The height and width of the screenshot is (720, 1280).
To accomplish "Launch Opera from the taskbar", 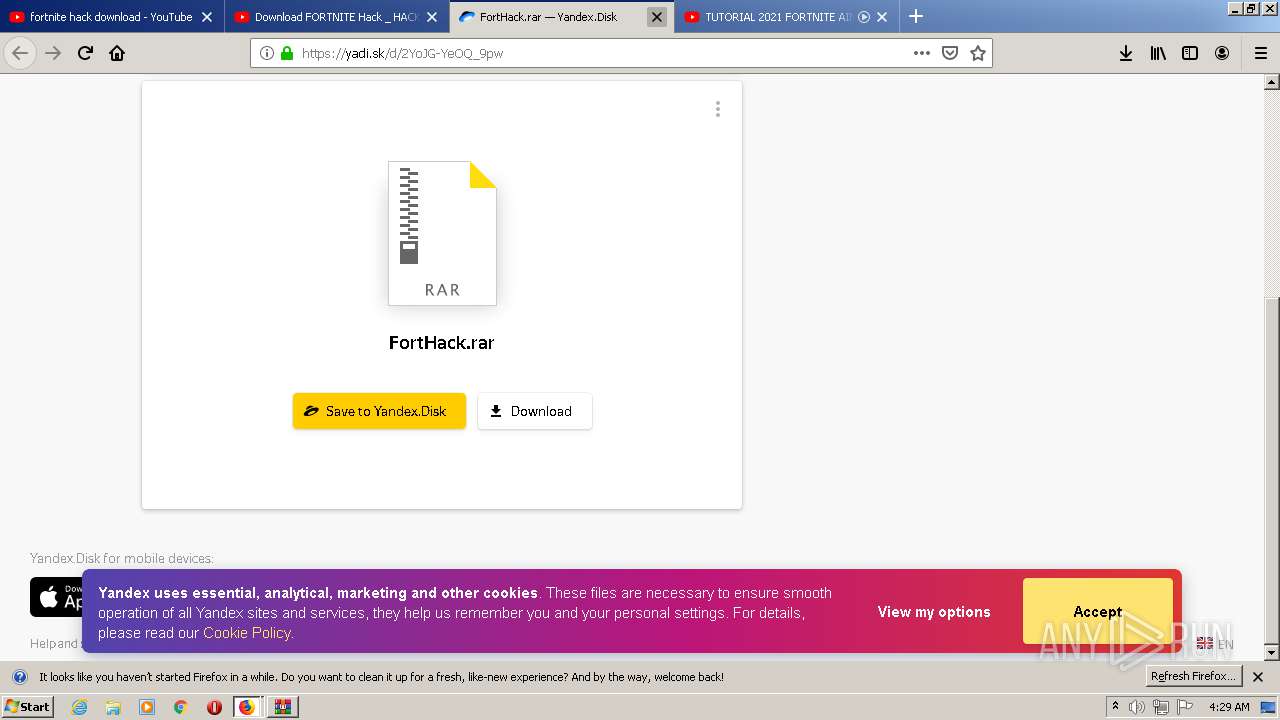I will click(x=214, y=707).
